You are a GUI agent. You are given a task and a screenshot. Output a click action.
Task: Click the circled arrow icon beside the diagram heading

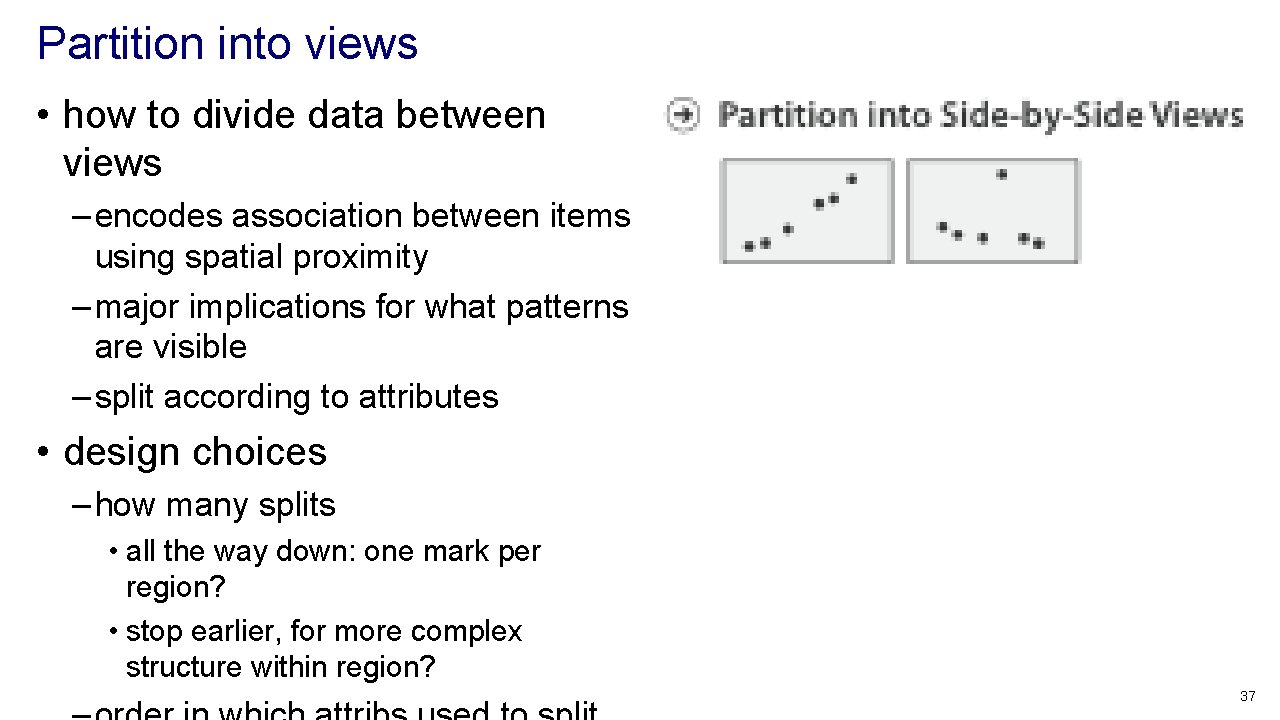[x=682, y=115]
